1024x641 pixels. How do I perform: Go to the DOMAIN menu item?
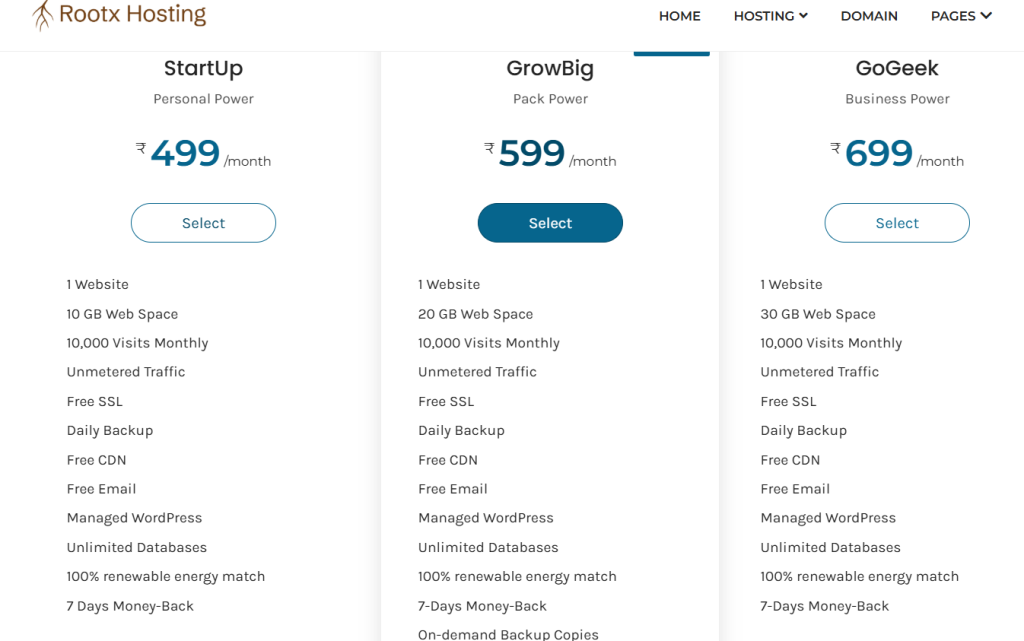[869, 16]
